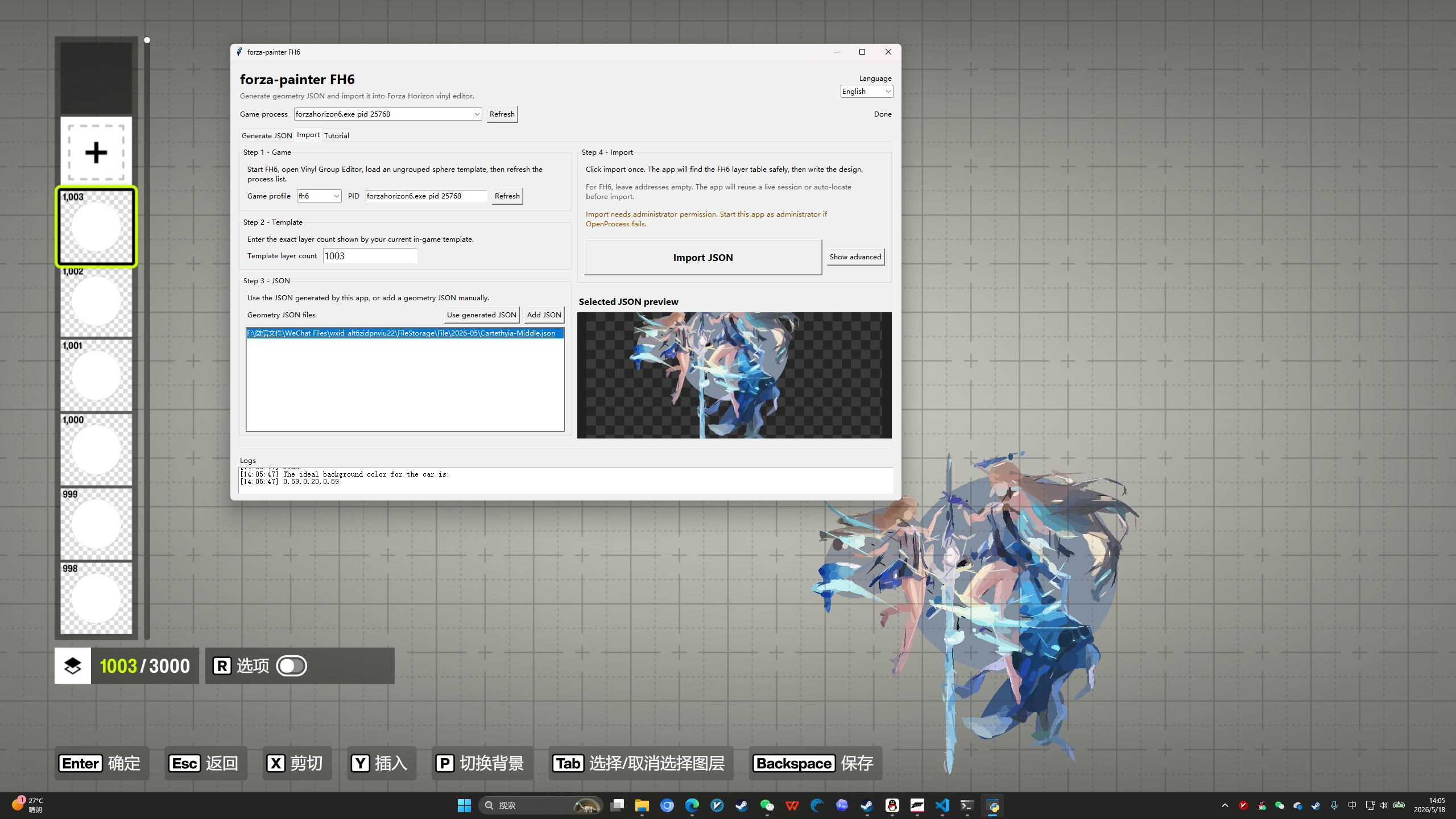1456x819 pixels.
Task: Select layer 1,000 thumbnail
Action: point(96,449)
